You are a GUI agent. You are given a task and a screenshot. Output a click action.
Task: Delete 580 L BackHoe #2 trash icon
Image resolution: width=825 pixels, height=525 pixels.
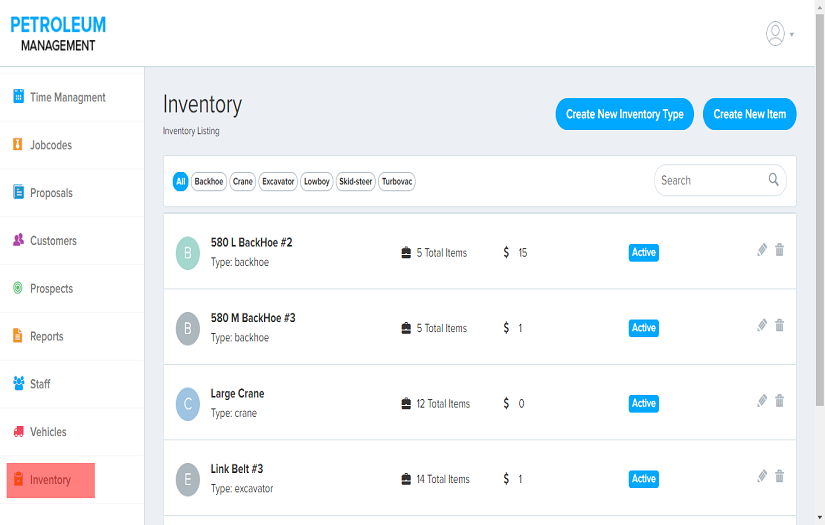[780, 250]
